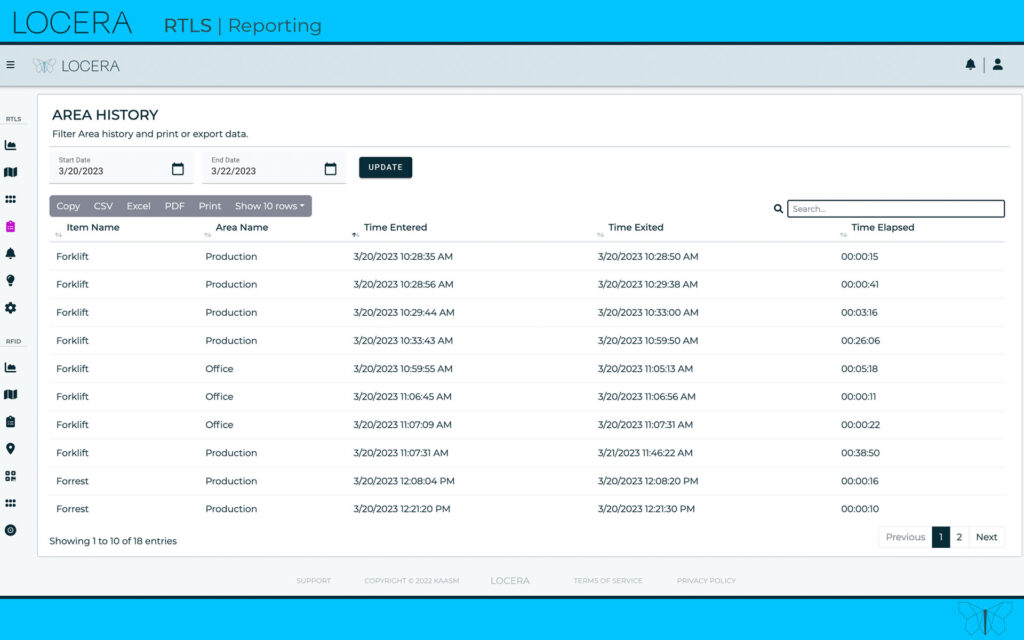This screenshot has width=1024, height=640.
Task: Click the Update button
Action: [385, 167]
